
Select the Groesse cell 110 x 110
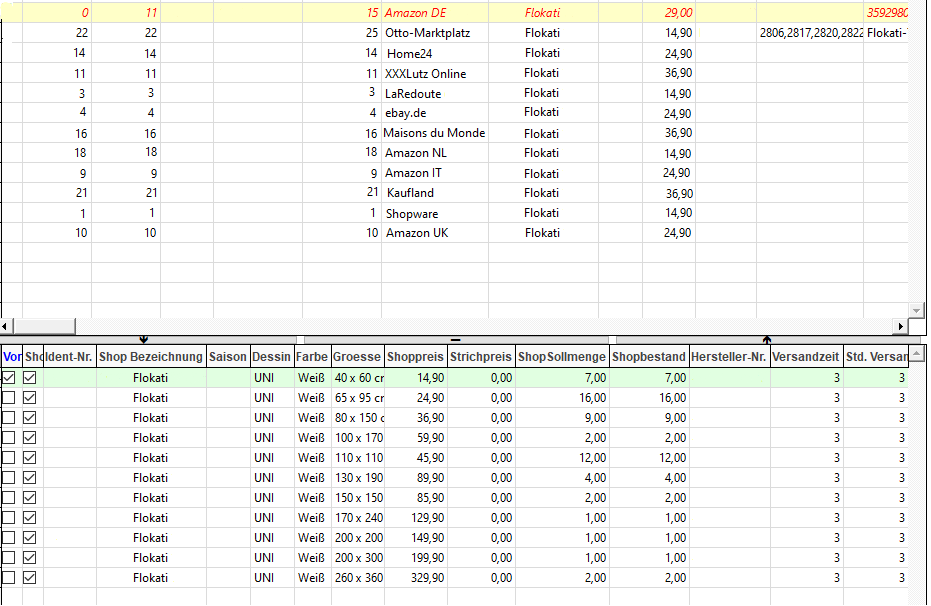click(359, 458)
